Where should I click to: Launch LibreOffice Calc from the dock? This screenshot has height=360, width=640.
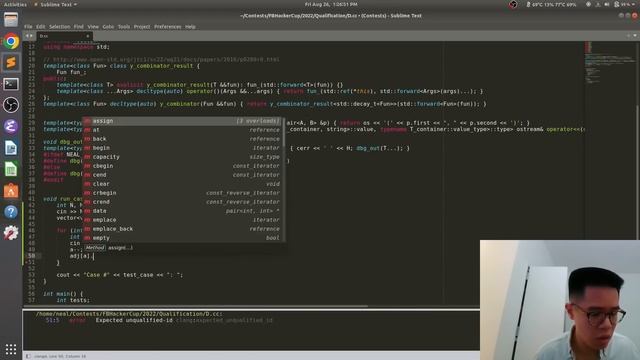click(x=11, y=169)
